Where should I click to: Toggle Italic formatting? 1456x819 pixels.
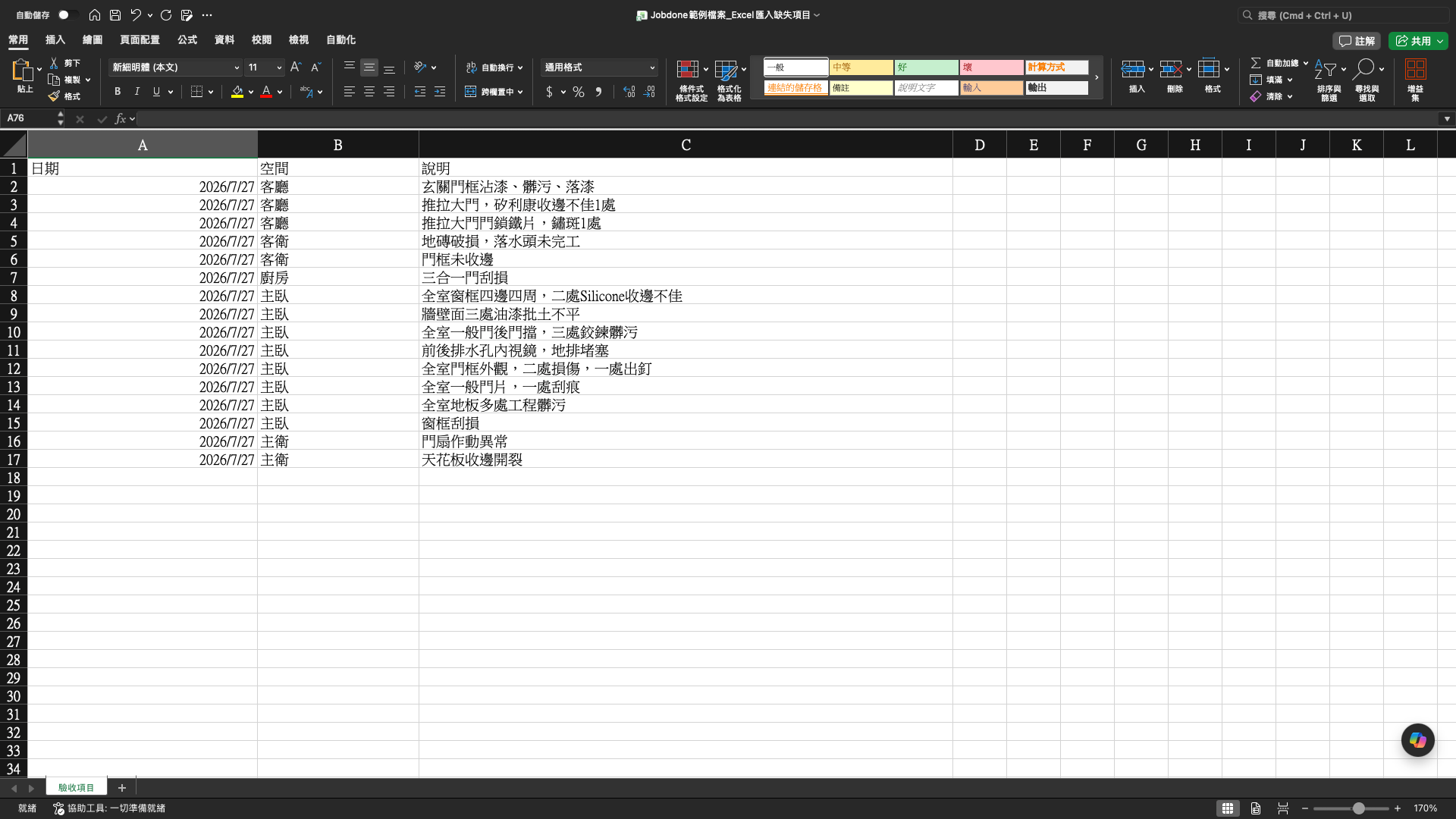(x=137, y=92)
